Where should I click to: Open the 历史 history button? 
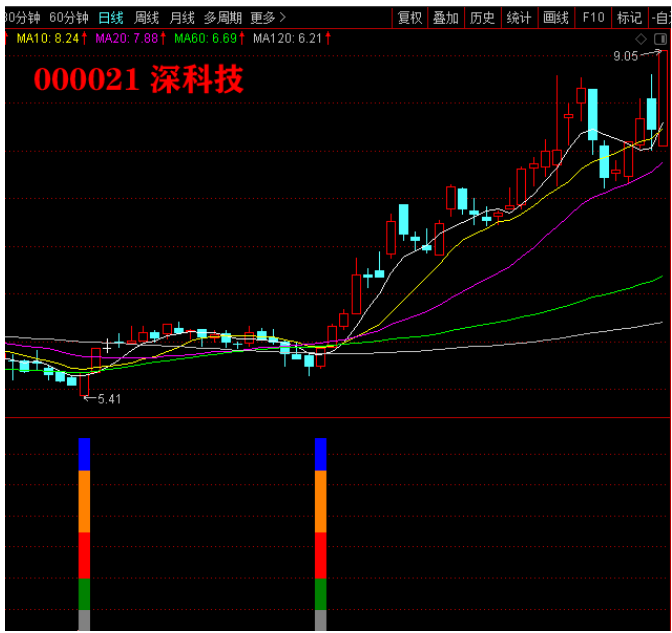click(x=483, y=18)
